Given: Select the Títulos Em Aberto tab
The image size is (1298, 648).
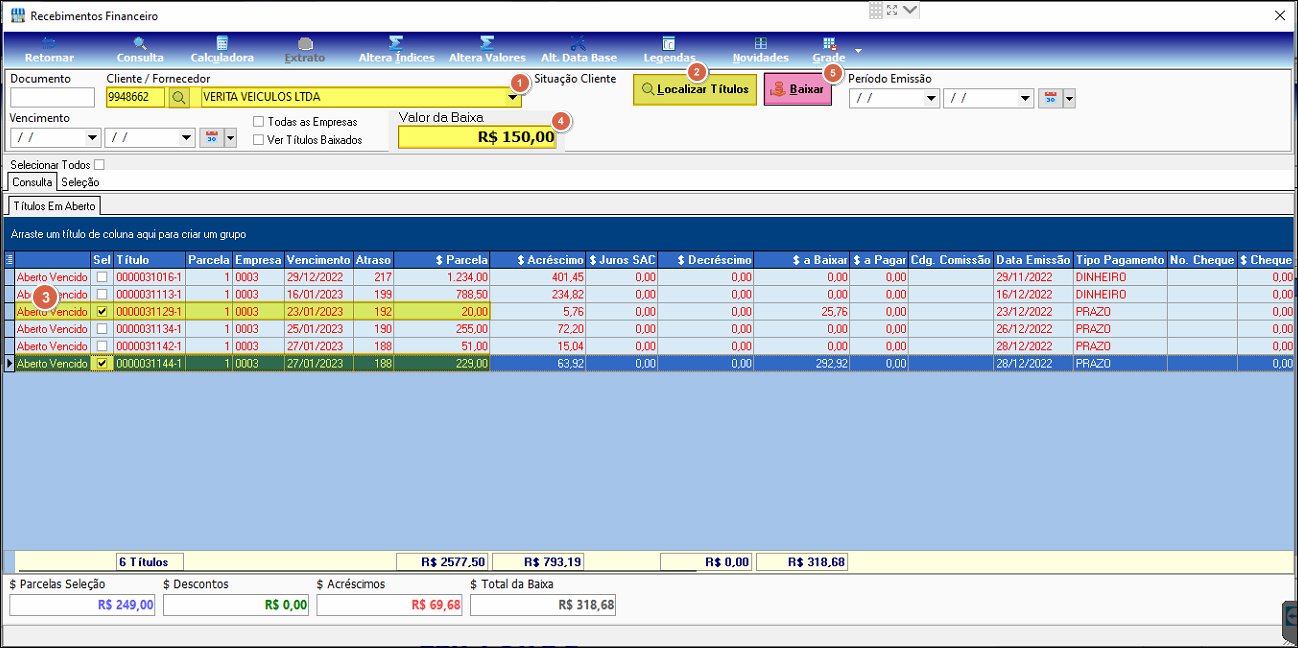Looking at the screenshot, I should [x=55, y=206].
